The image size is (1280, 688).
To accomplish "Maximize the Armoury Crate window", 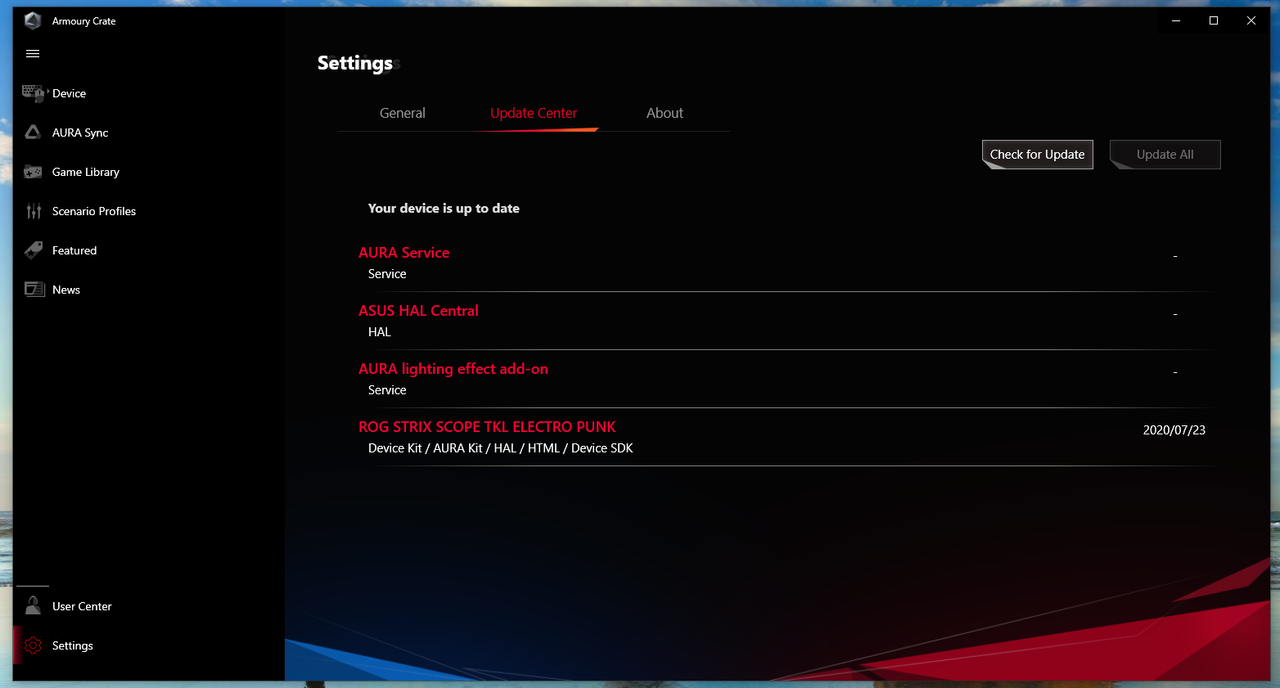I will pyautogui.click(x=1213, y=20).
